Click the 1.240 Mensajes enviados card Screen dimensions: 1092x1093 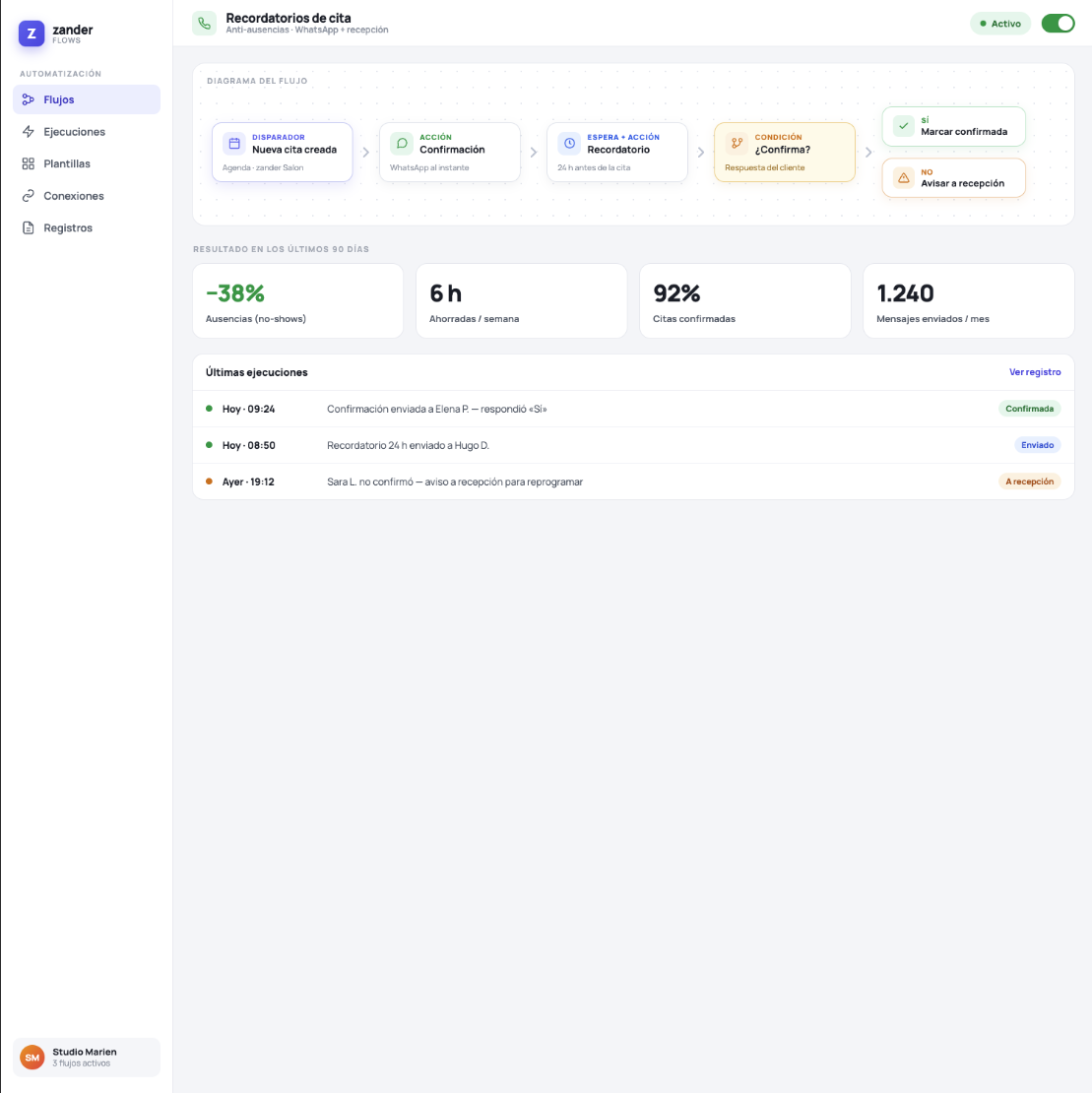coord(969,301)
